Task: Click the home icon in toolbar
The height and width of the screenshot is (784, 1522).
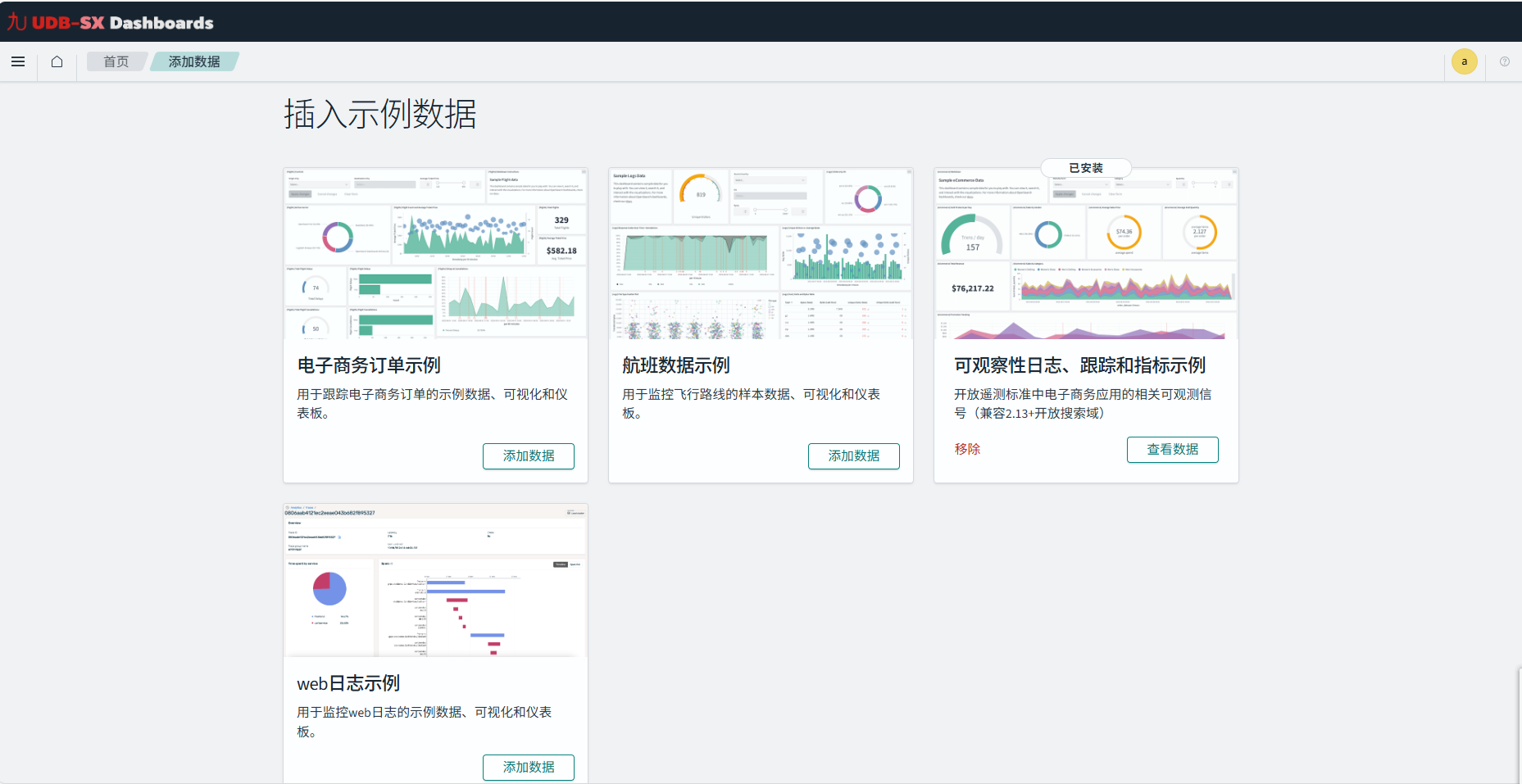Action: click(x=57, y=61)
